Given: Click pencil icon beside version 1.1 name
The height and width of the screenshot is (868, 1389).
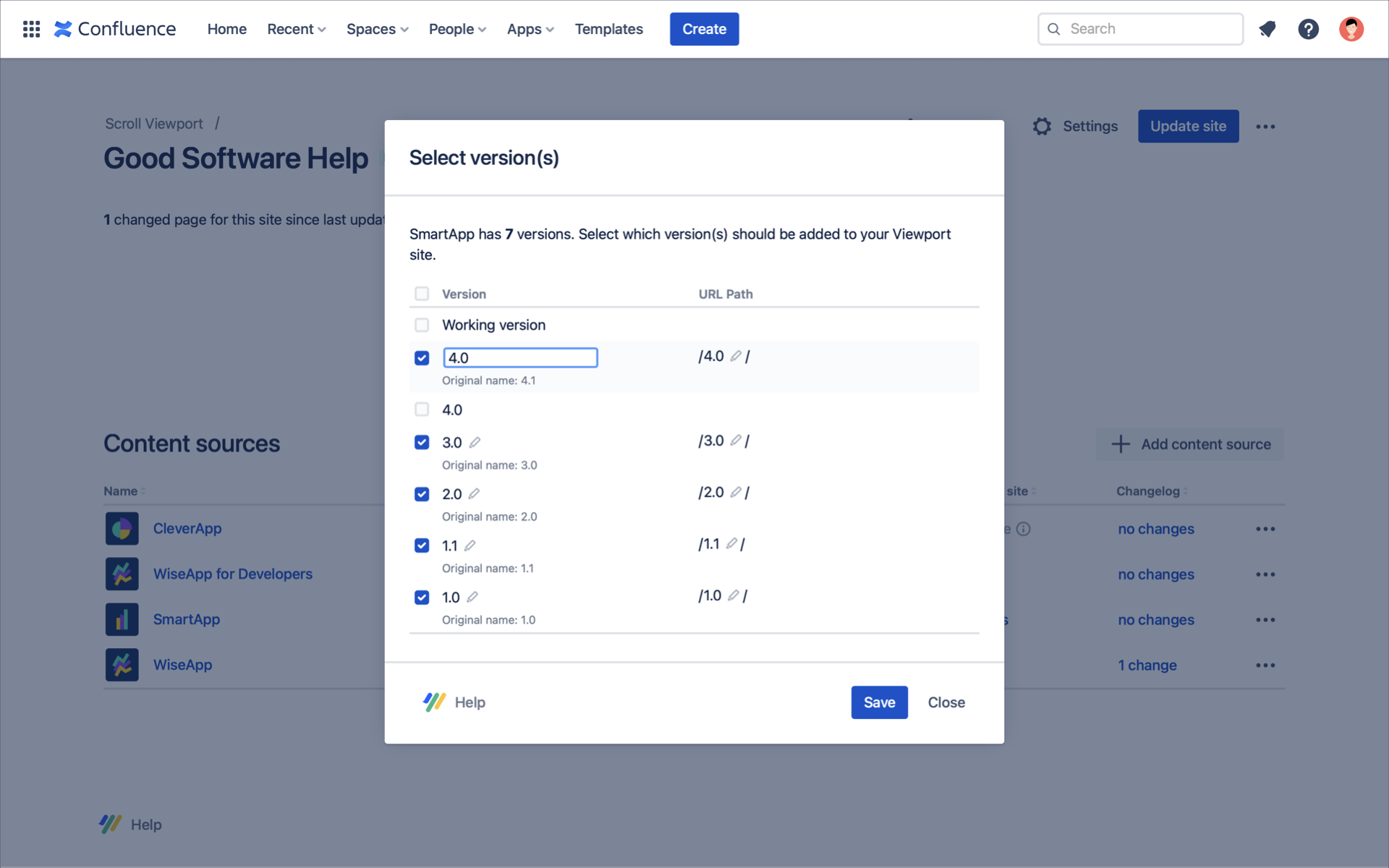Looking at the screenshot, I should point(470,545).
